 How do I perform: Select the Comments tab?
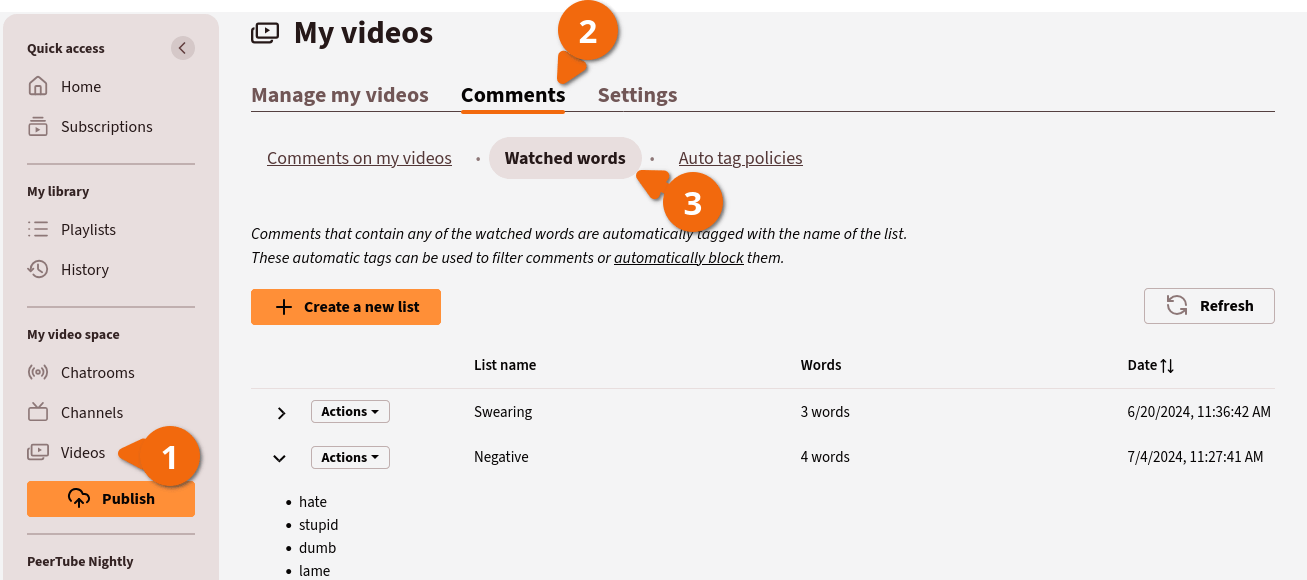click(513, 95)
